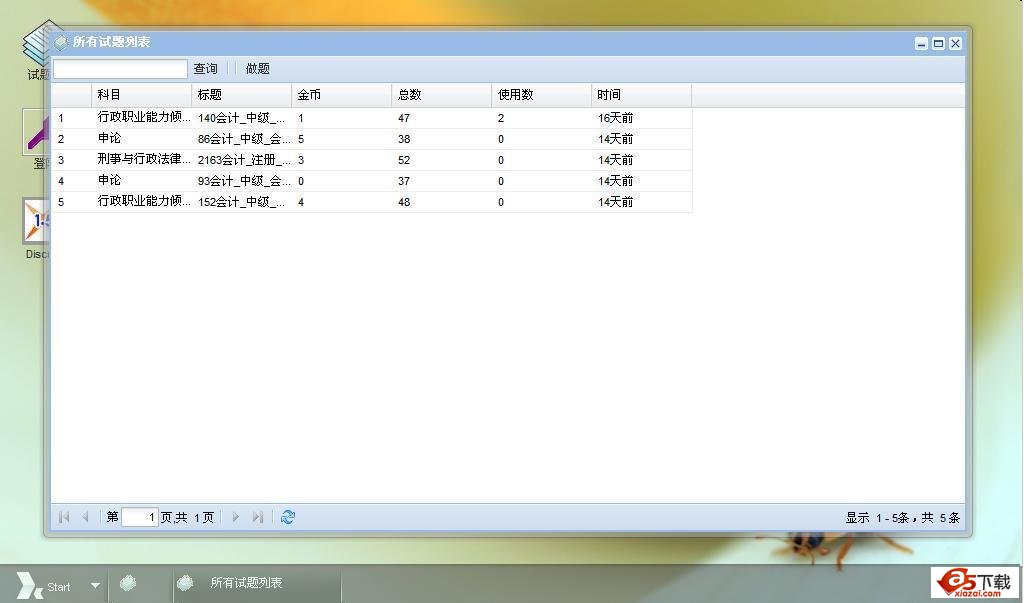Sort by 总数 column header

point(441,95)
